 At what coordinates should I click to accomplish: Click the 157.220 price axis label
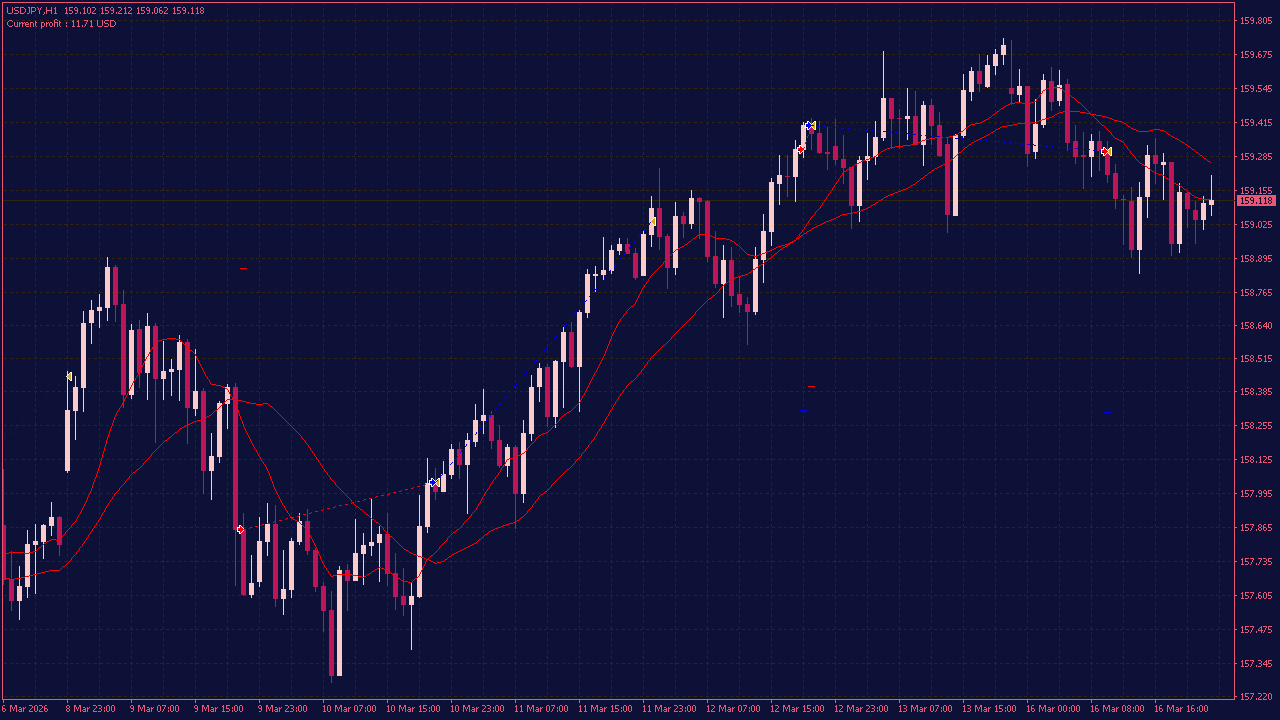click(x=1256, y=696)
